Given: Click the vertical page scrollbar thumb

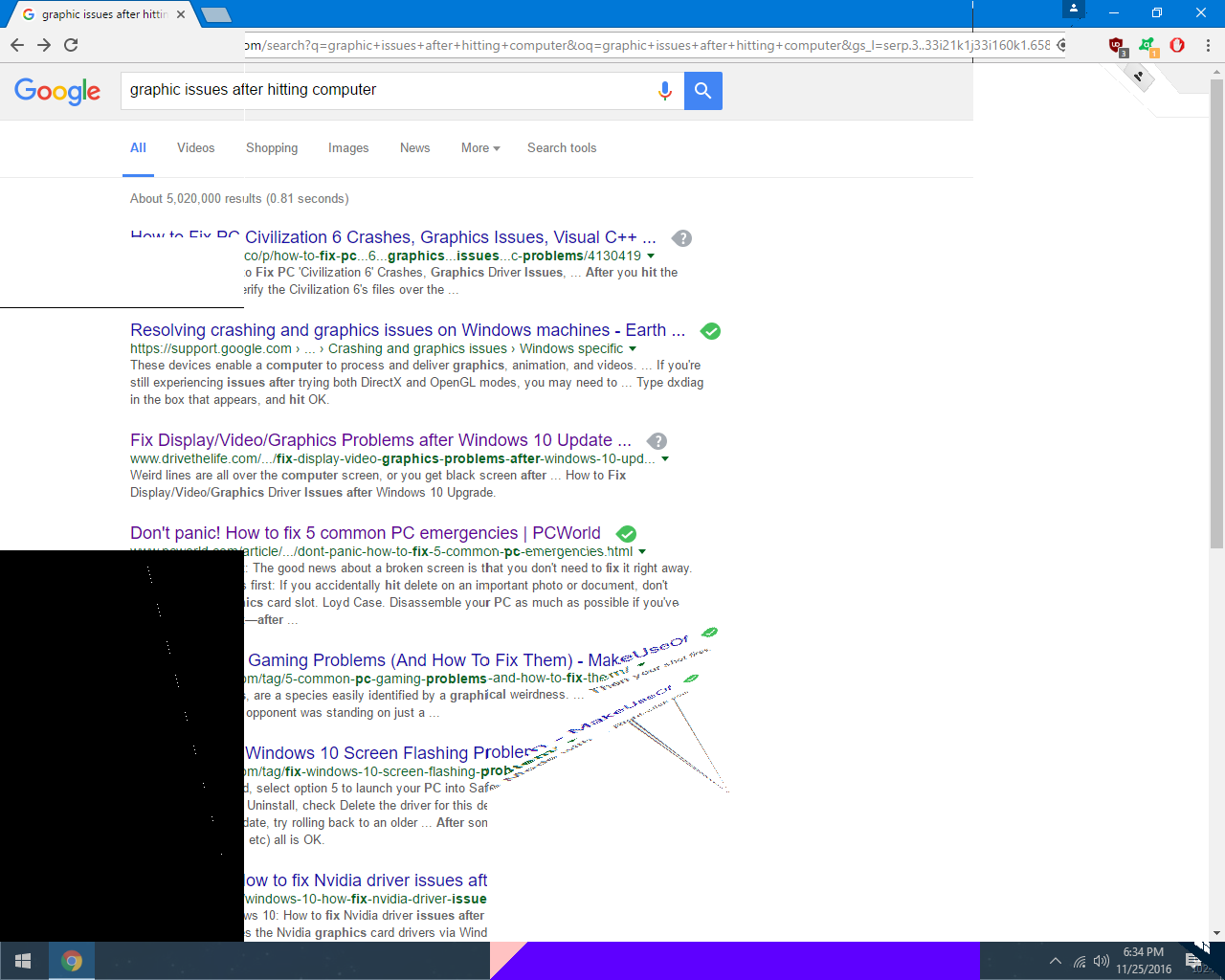Looking at the screenshot, I should [1216, 313].
